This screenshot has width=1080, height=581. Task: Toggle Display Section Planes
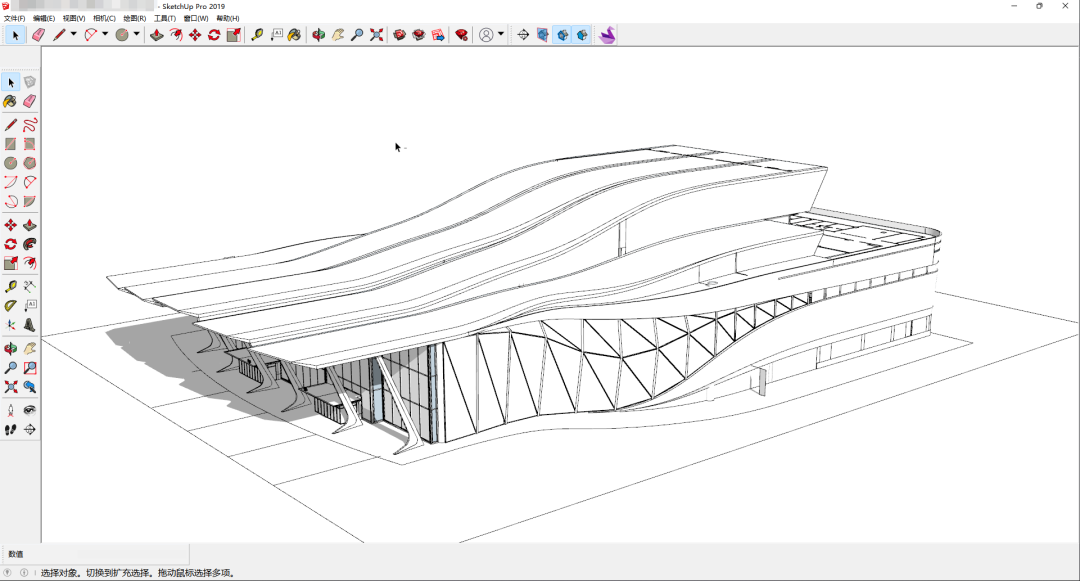point(543,35)
